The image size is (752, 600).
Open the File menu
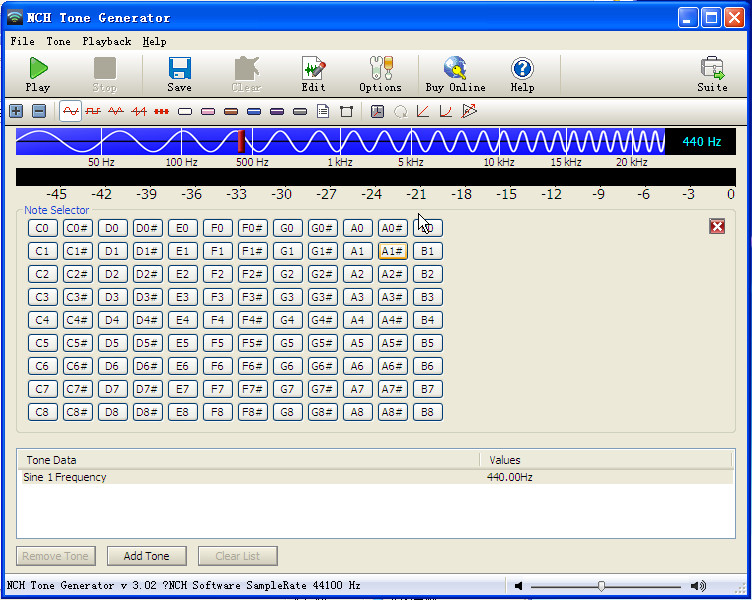point(22,42)
